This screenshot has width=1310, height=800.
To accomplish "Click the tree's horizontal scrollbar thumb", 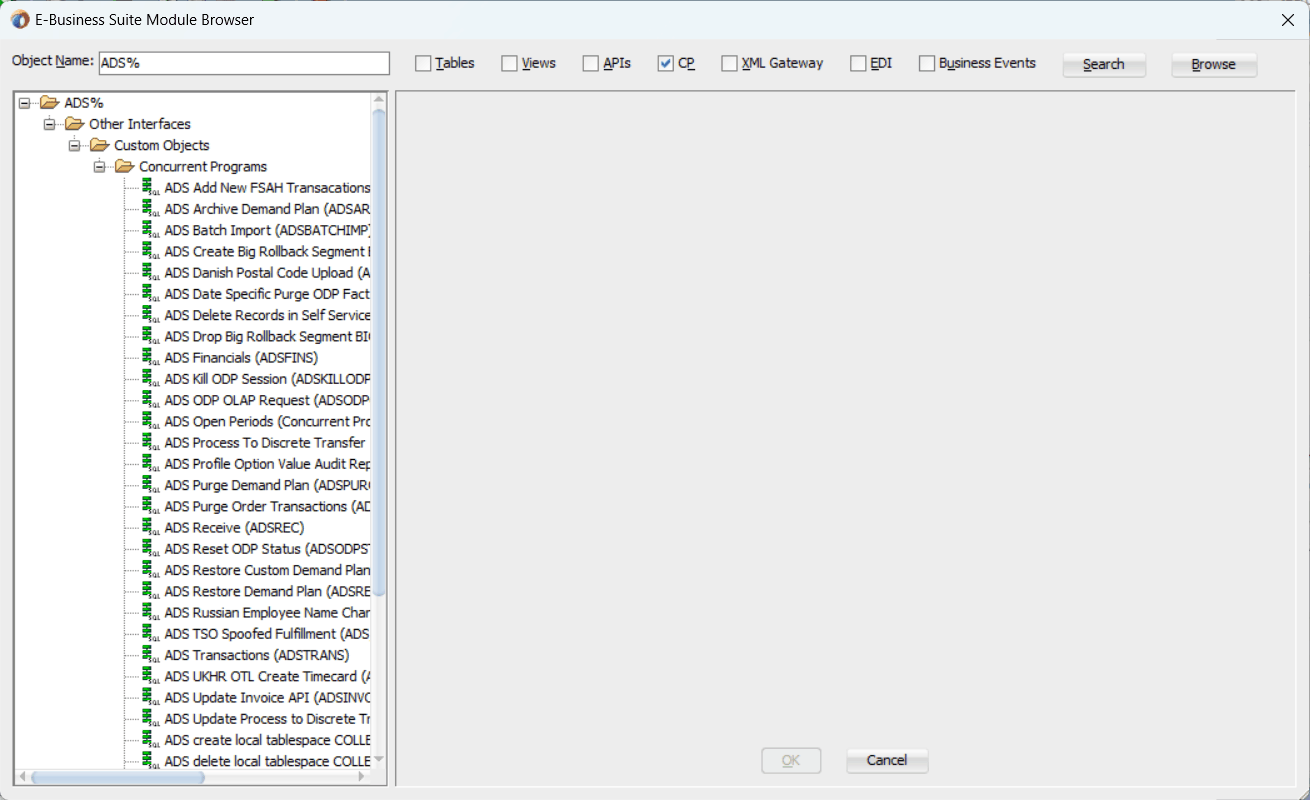I will tap(117, 777).
